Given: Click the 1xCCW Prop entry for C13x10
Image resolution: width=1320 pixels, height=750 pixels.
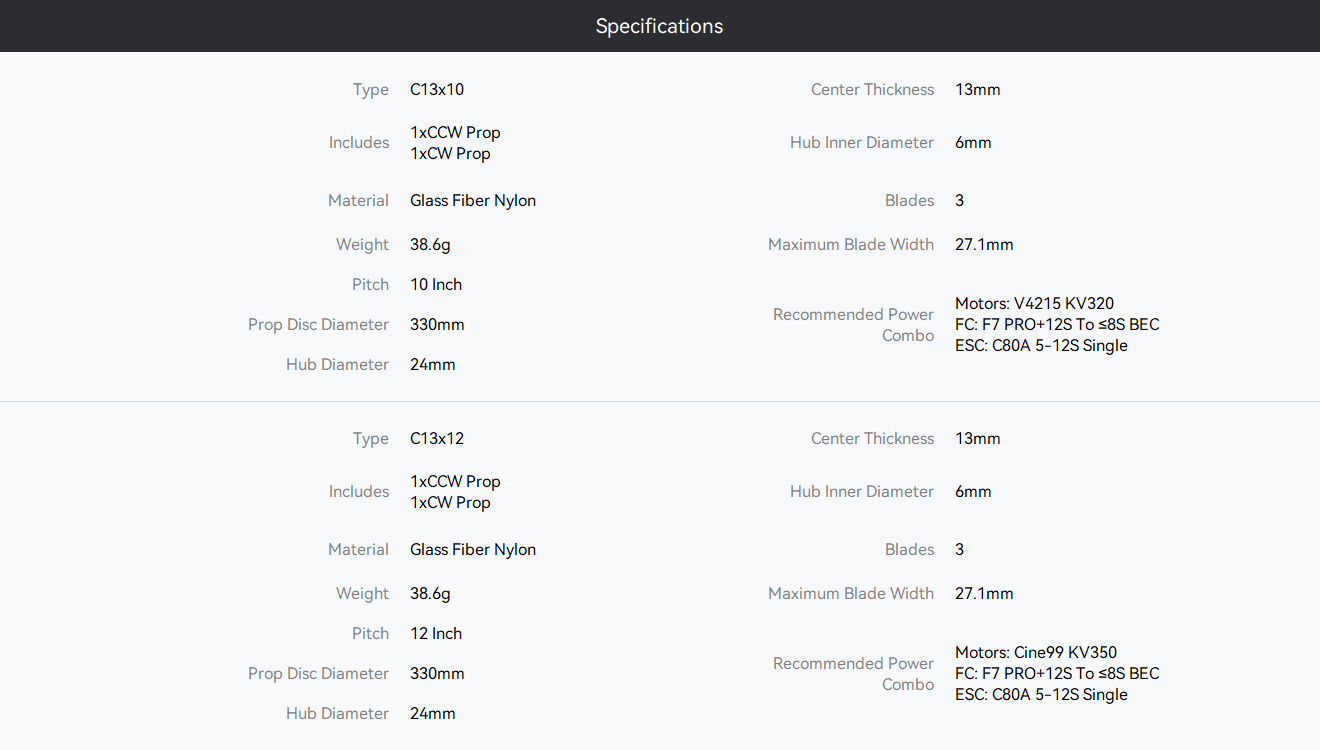Looking at the screenshot, I should 455,132.
